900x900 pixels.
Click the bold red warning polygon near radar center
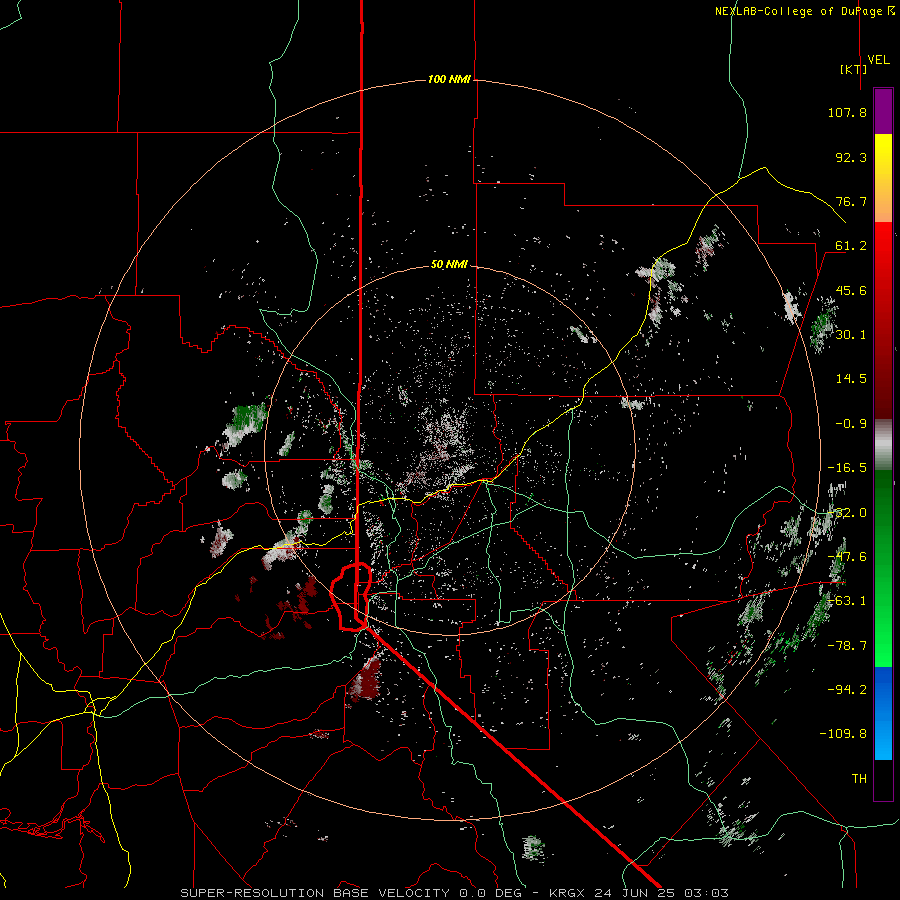pos(351,597)
